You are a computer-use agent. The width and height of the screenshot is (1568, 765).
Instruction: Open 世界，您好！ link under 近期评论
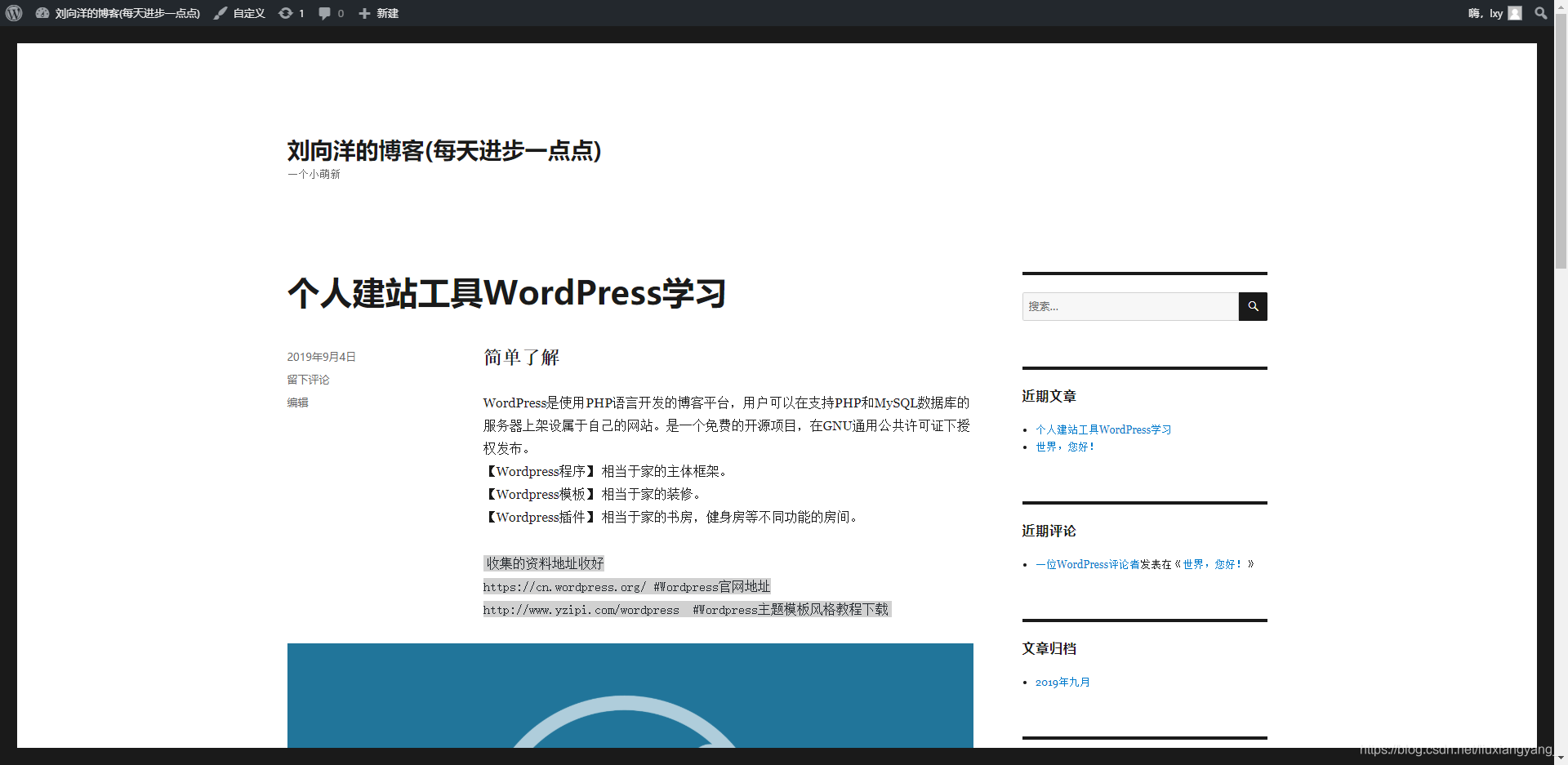click(x=1213, y=564)
